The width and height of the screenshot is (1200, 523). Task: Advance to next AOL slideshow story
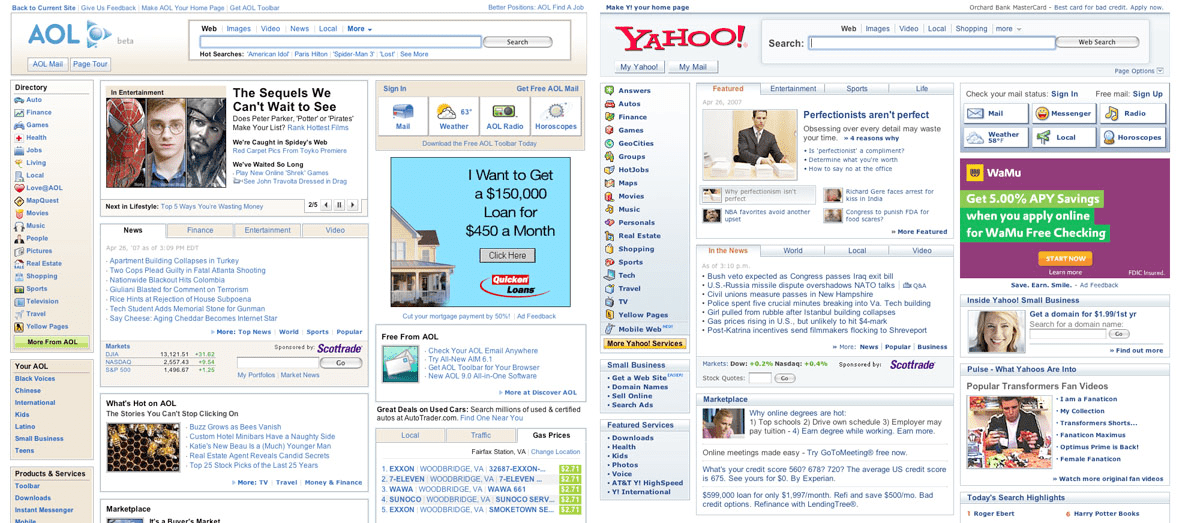tap(354, 205)
